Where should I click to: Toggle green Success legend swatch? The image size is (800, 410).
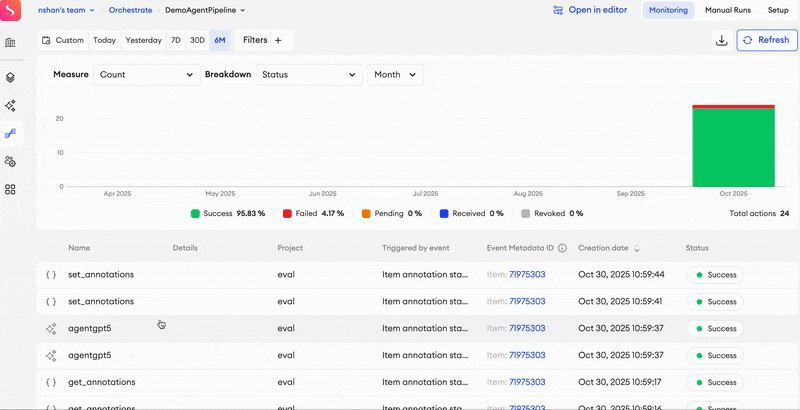coord(195,214)
